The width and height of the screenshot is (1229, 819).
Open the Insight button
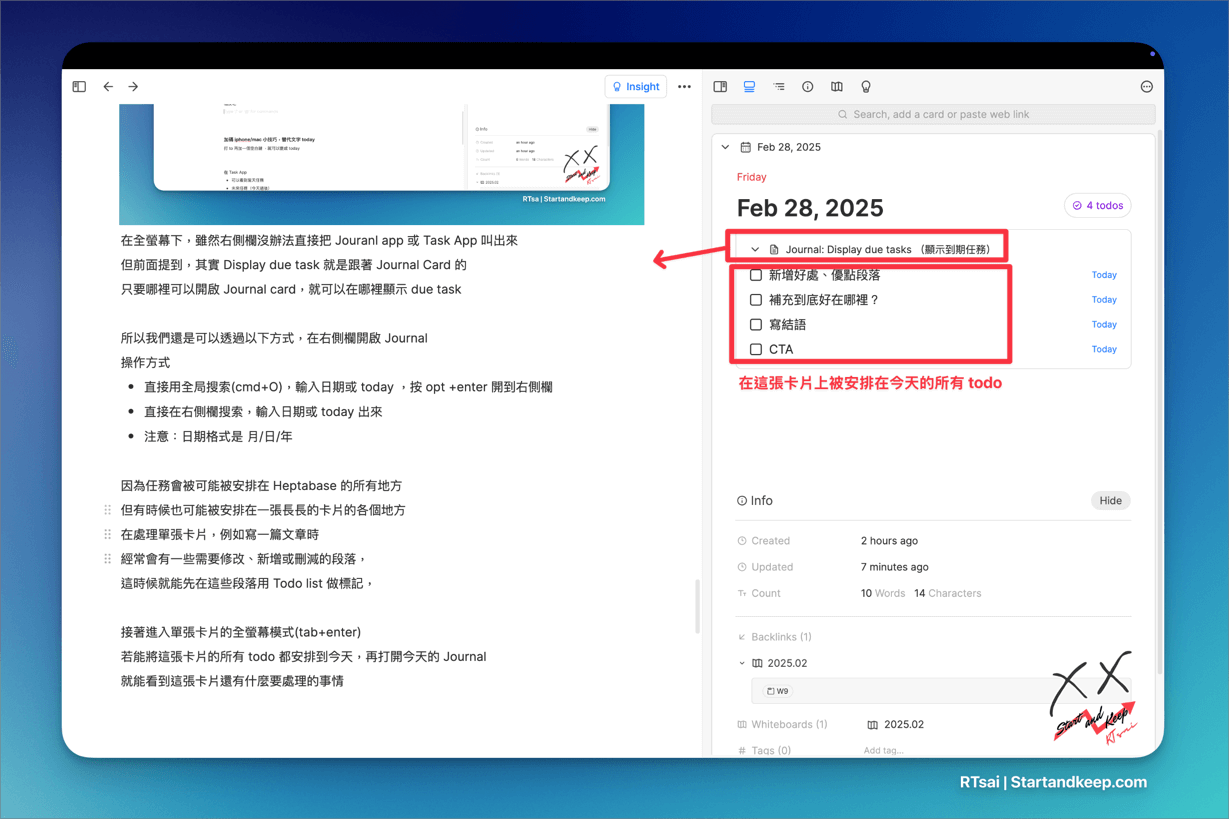click(x=636, y=87)
